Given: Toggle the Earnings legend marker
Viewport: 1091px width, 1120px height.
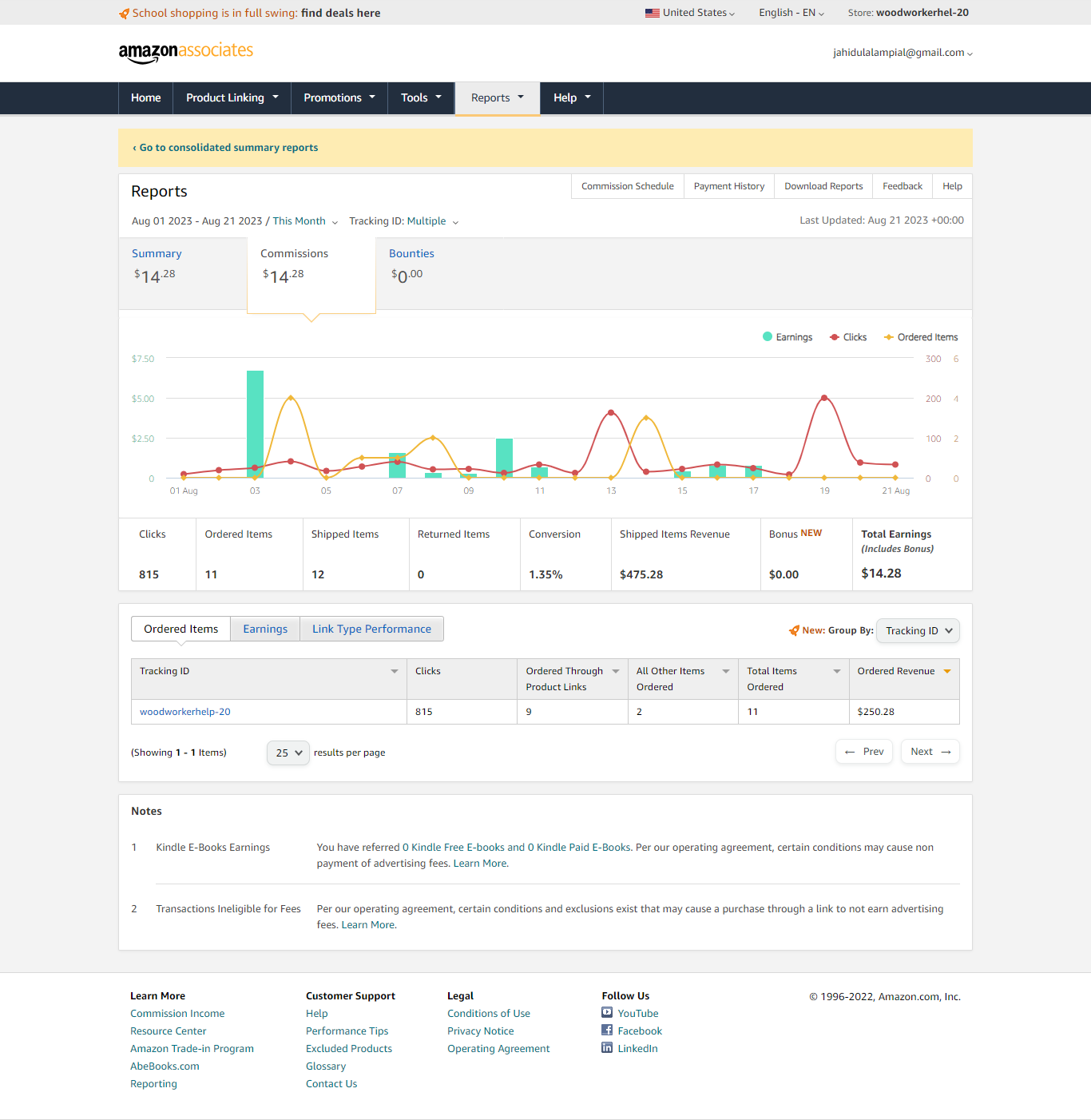Looking at the screenshot, I should 768,336.
